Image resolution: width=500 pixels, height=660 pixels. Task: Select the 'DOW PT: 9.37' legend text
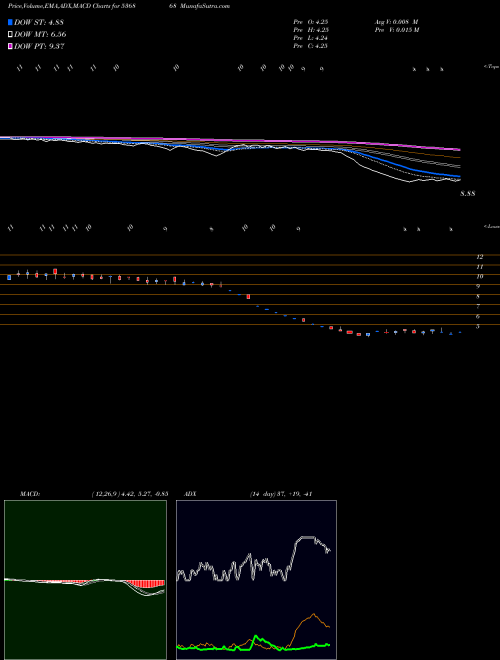pyautogui.click(x=39, y=47)
